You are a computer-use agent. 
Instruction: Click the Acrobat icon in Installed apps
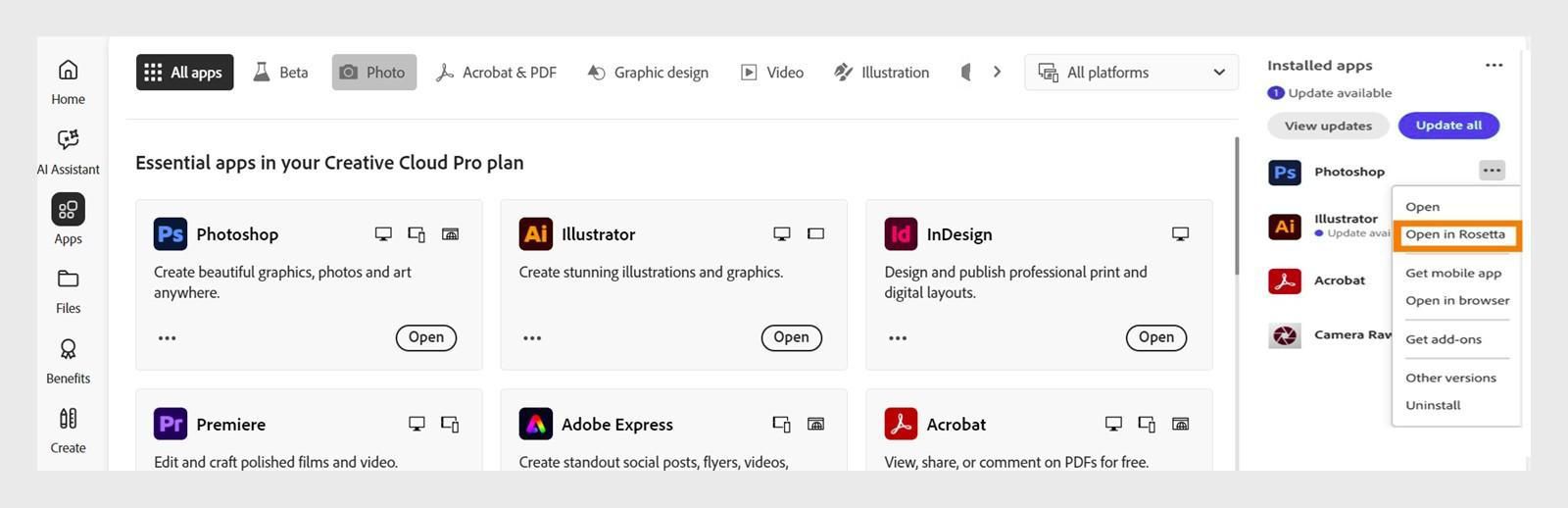tap(1285, 281)
